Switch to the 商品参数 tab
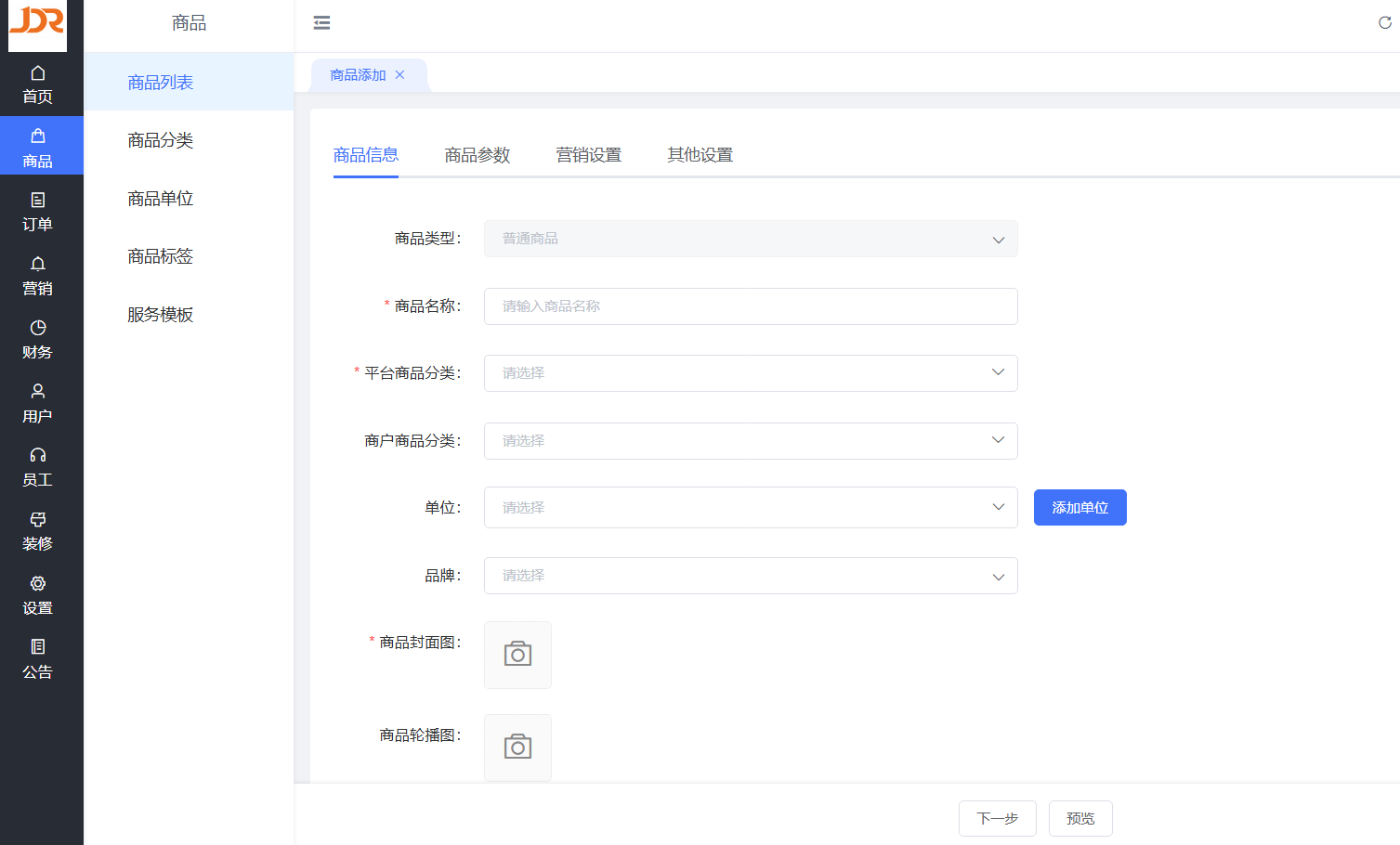The width and height of the screenshot is (1400, 845). click(x=478, y=155)
